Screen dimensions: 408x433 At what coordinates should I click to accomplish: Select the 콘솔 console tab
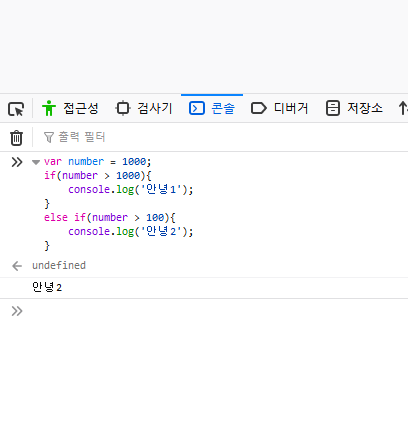212,108
